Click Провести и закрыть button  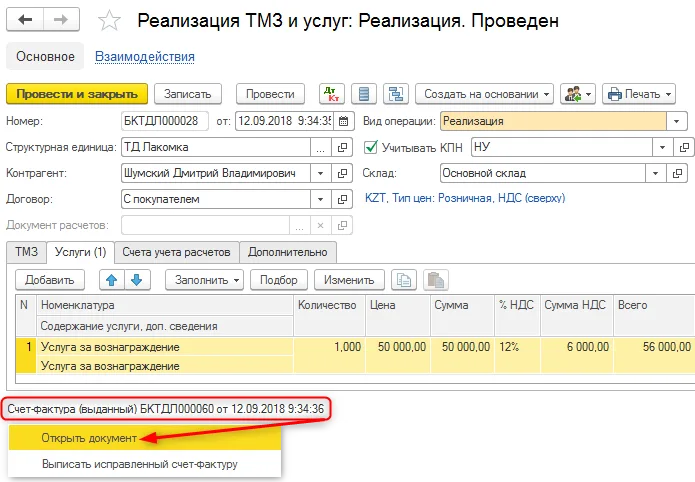[x=77, y=94]
